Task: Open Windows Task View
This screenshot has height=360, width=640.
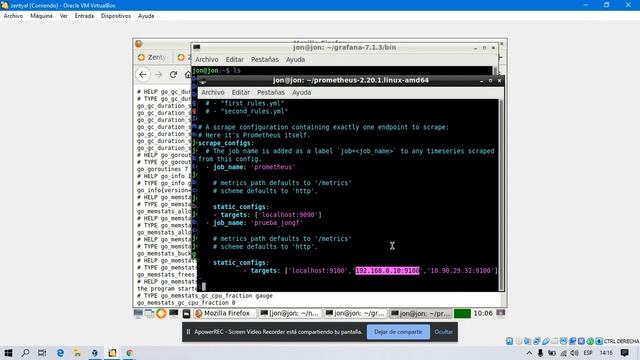Action: click(x=42, y=353)
